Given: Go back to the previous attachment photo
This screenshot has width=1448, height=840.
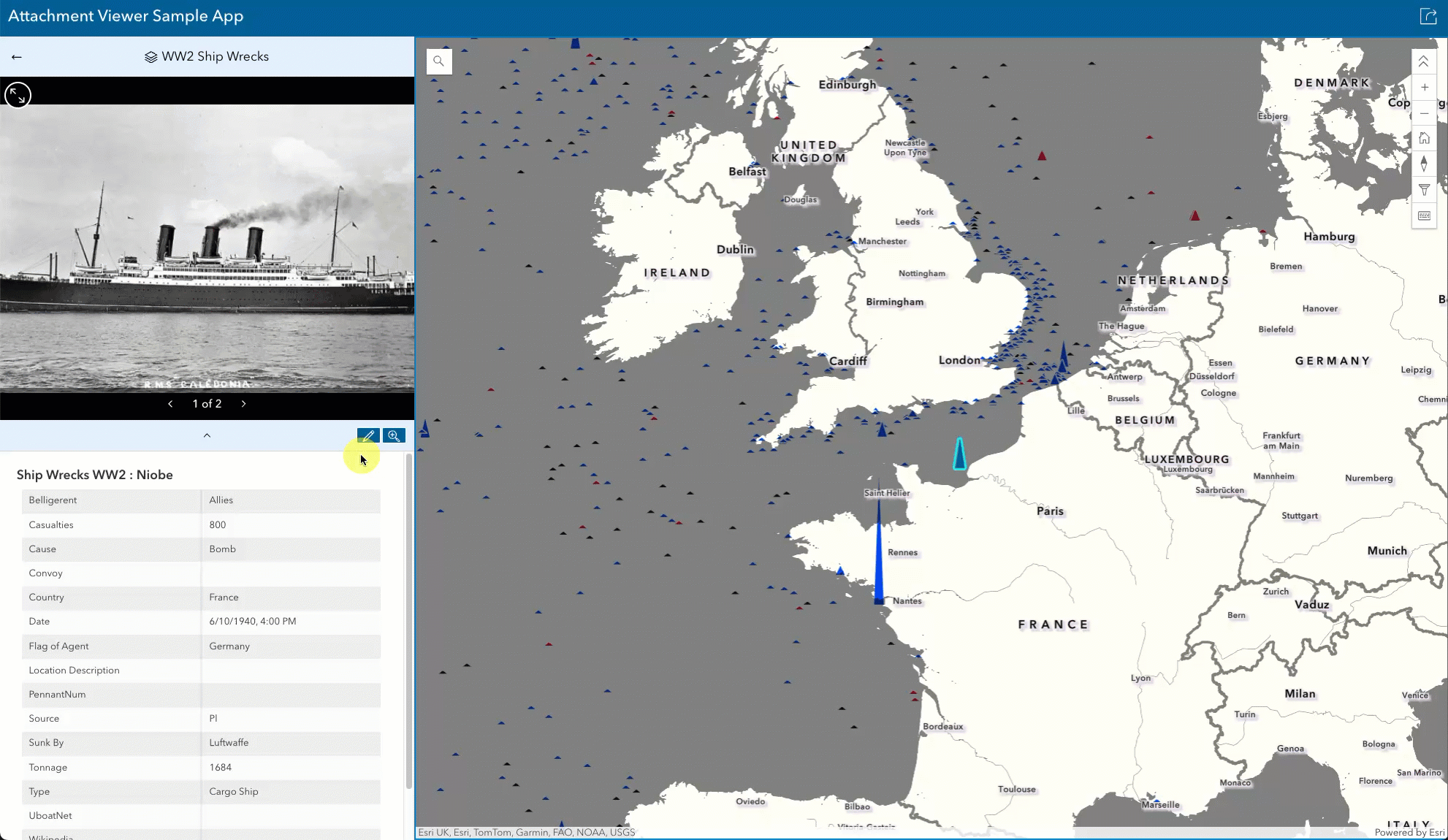Looking at the screenshot, I should [170, 403].
